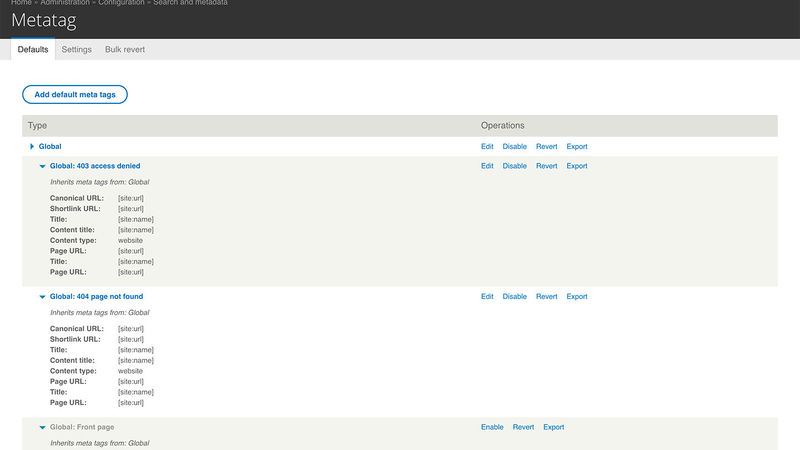Viewport: 800px width, 450px height.
Task: Disable the 403 access denied defaults
Action: pos(514,166)
